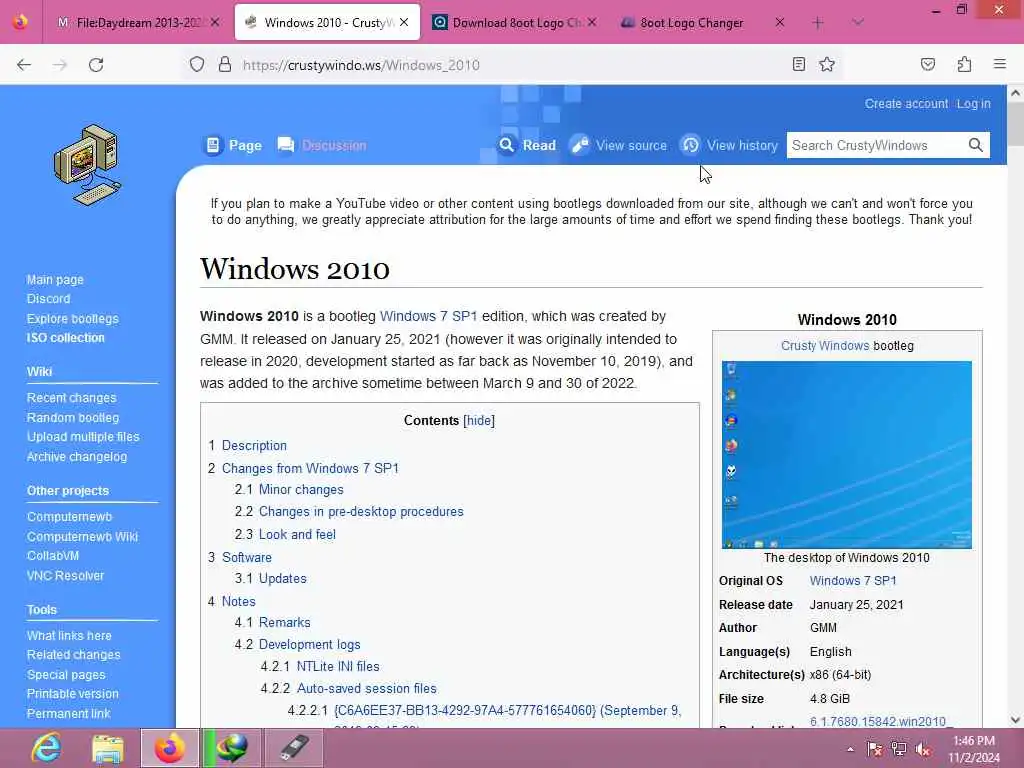Open the Pocket save icon
1024x768 pixels.
coord(927,64)
